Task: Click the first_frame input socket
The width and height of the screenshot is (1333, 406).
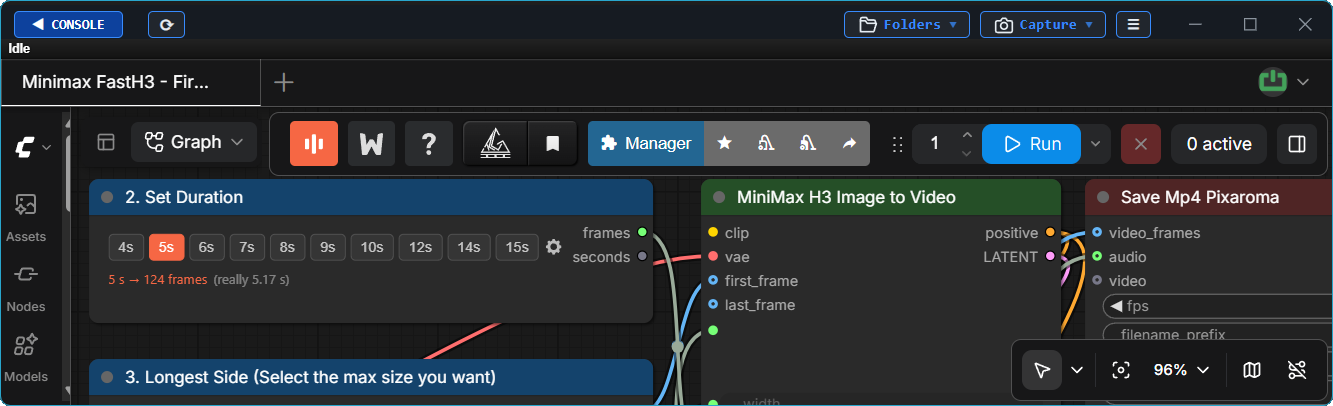Action: tap(713, 281)
